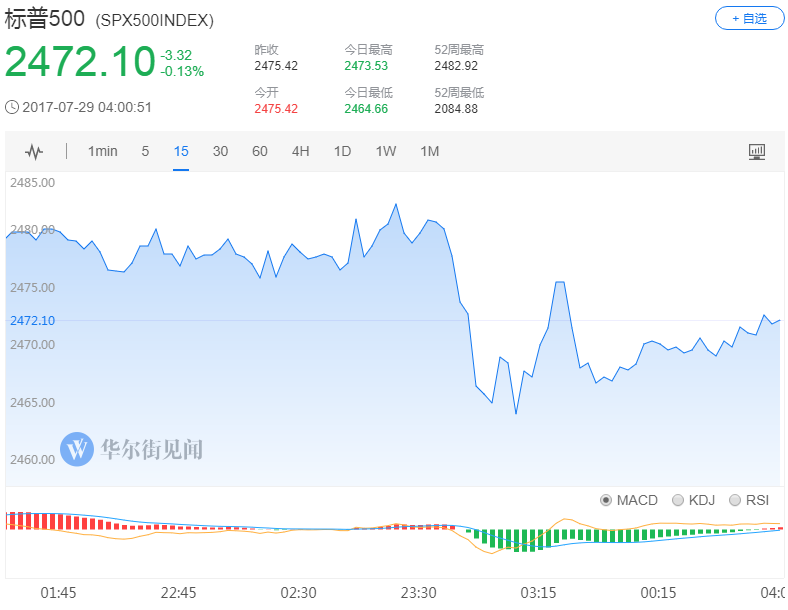Viewport: 788px width, 610px height.
Task: Click today's high value 2473.53
Action: pos(366,66)
